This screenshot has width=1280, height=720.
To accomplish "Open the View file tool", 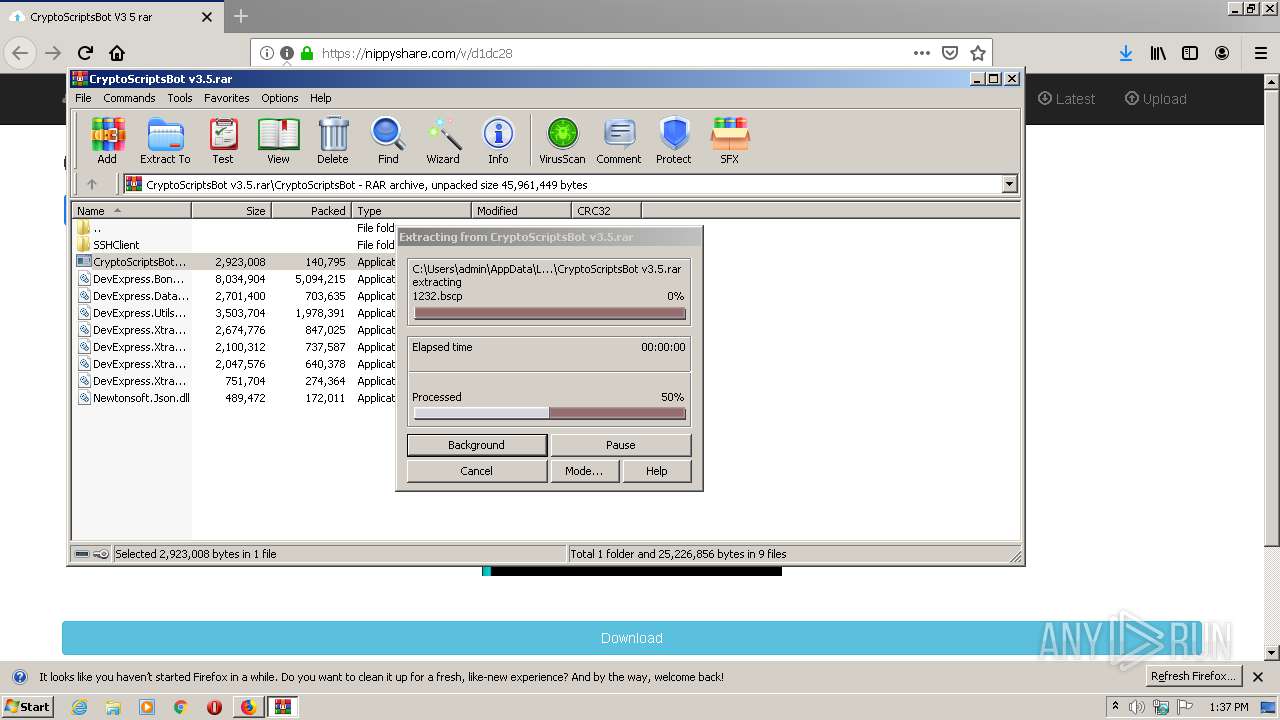I will point(278,140).
